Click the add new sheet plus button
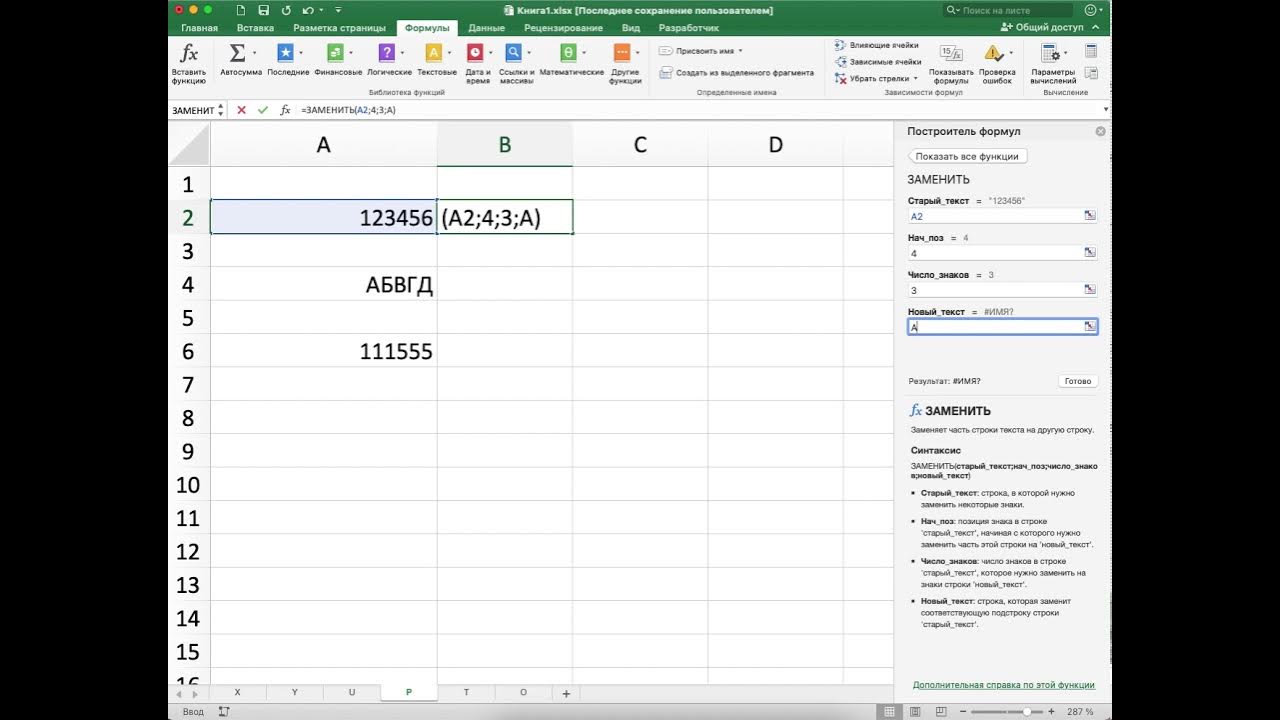The image size is (1280, 720). coord(566,693)
